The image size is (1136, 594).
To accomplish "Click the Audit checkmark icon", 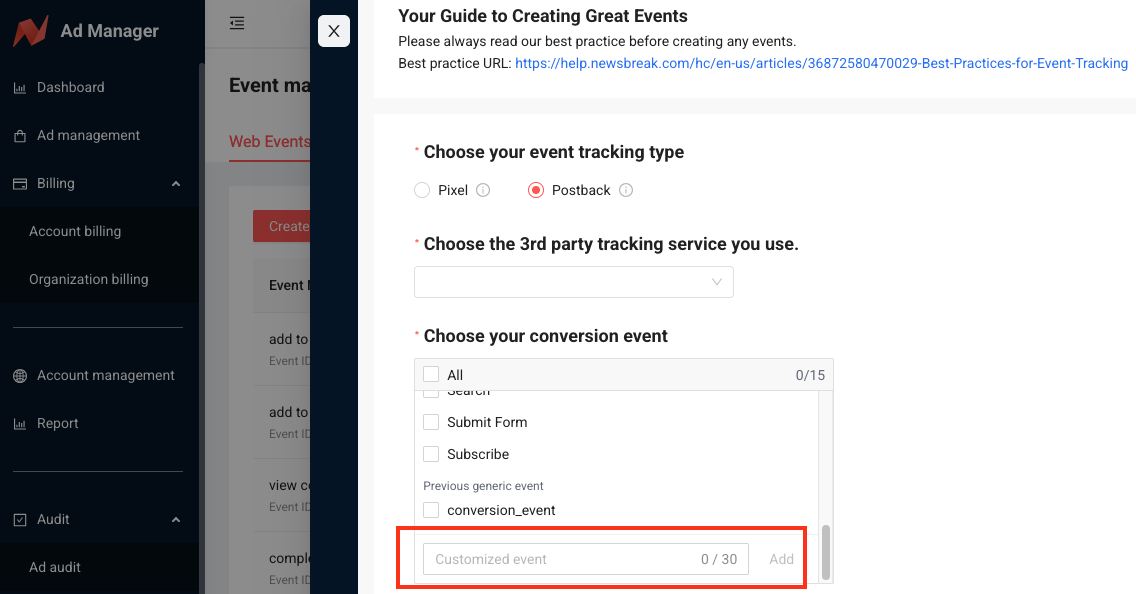I will point(20,520).
